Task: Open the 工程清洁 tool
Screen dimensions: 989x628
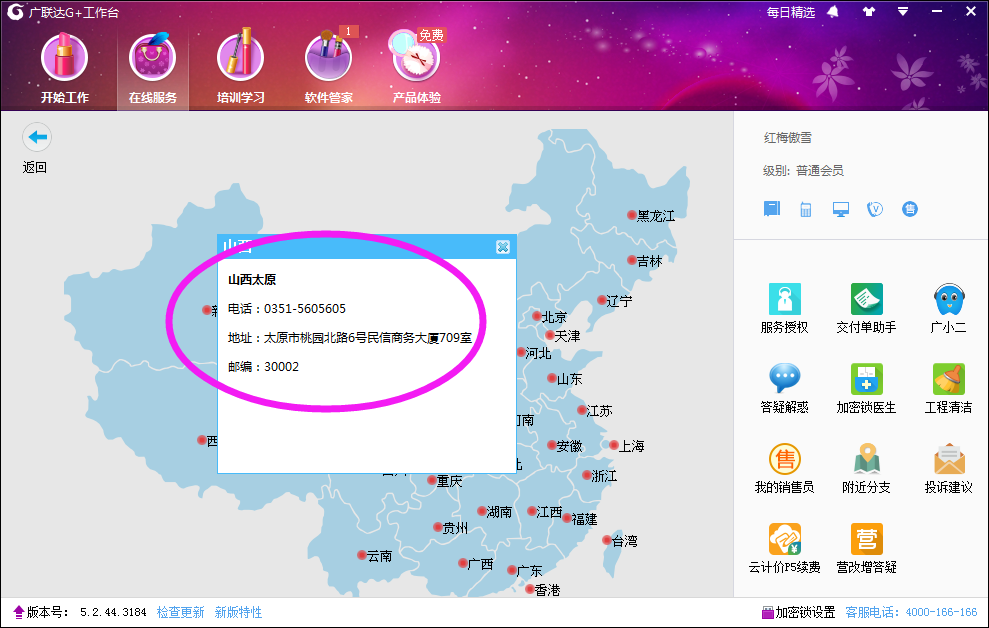Action: coord(948,388)
